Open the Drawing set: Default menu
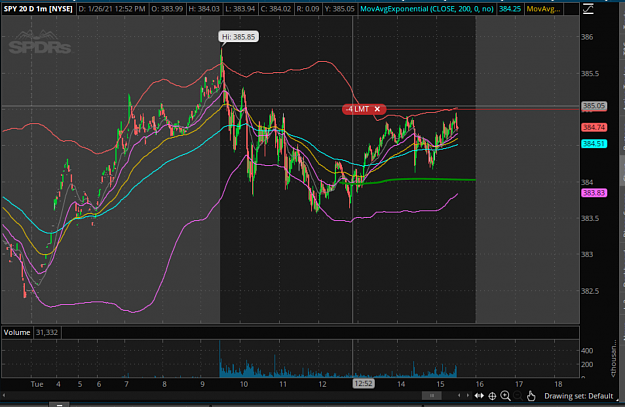 [x=578, y=396]
